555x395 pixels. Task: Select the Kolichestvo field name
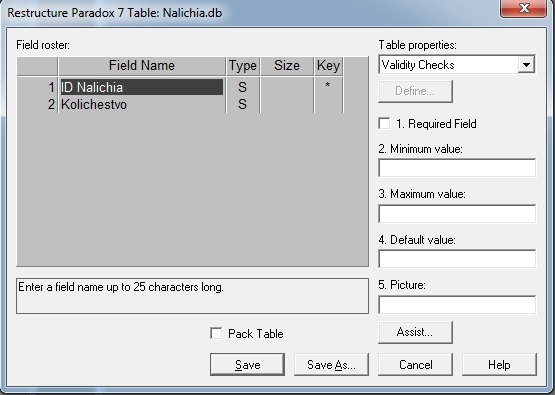point(142,104)
